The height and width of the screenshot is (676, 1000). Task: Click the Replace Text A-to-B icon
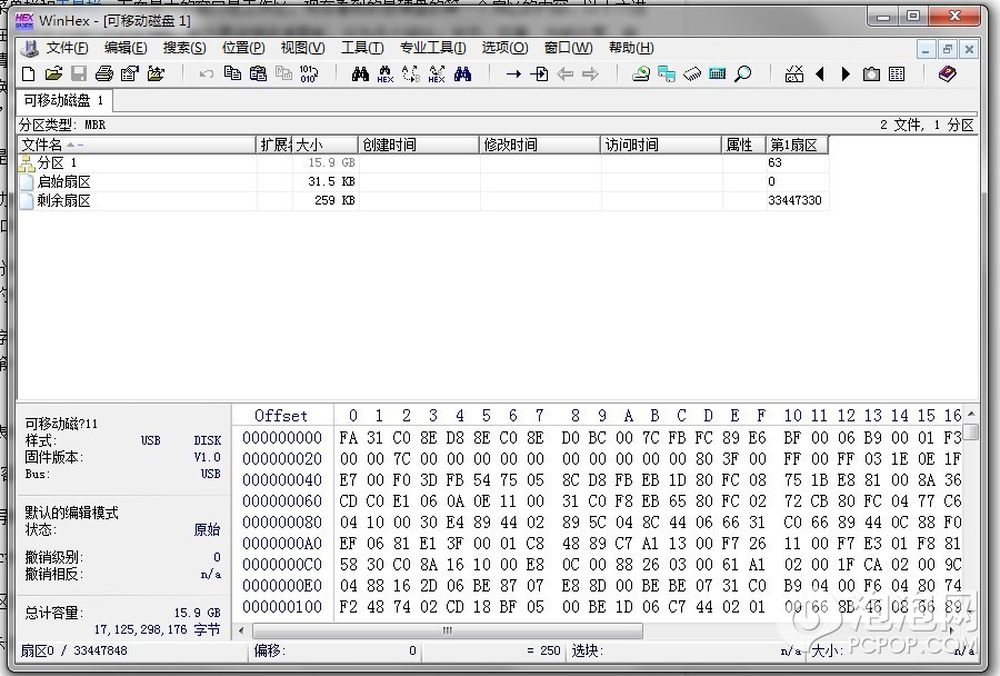coord(411,74)
